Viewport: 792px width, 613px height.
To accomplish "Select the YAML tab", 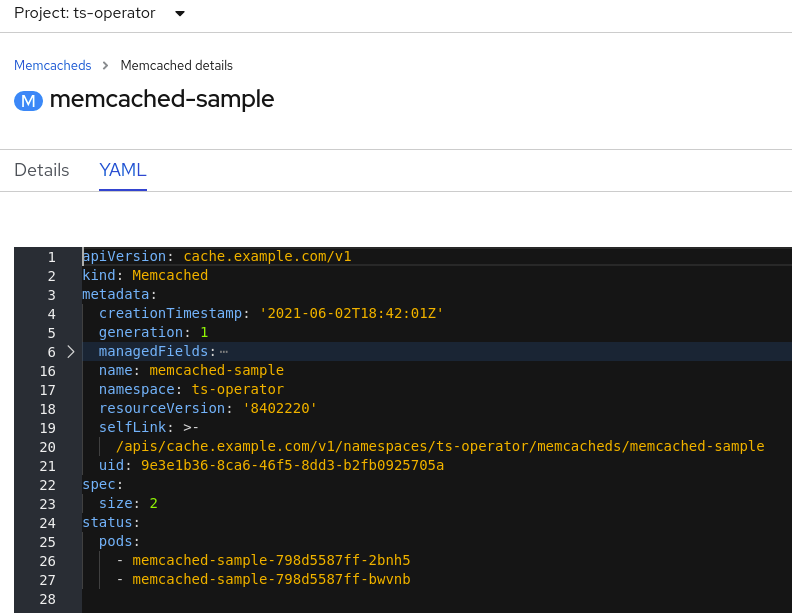I will click(123, 170).
